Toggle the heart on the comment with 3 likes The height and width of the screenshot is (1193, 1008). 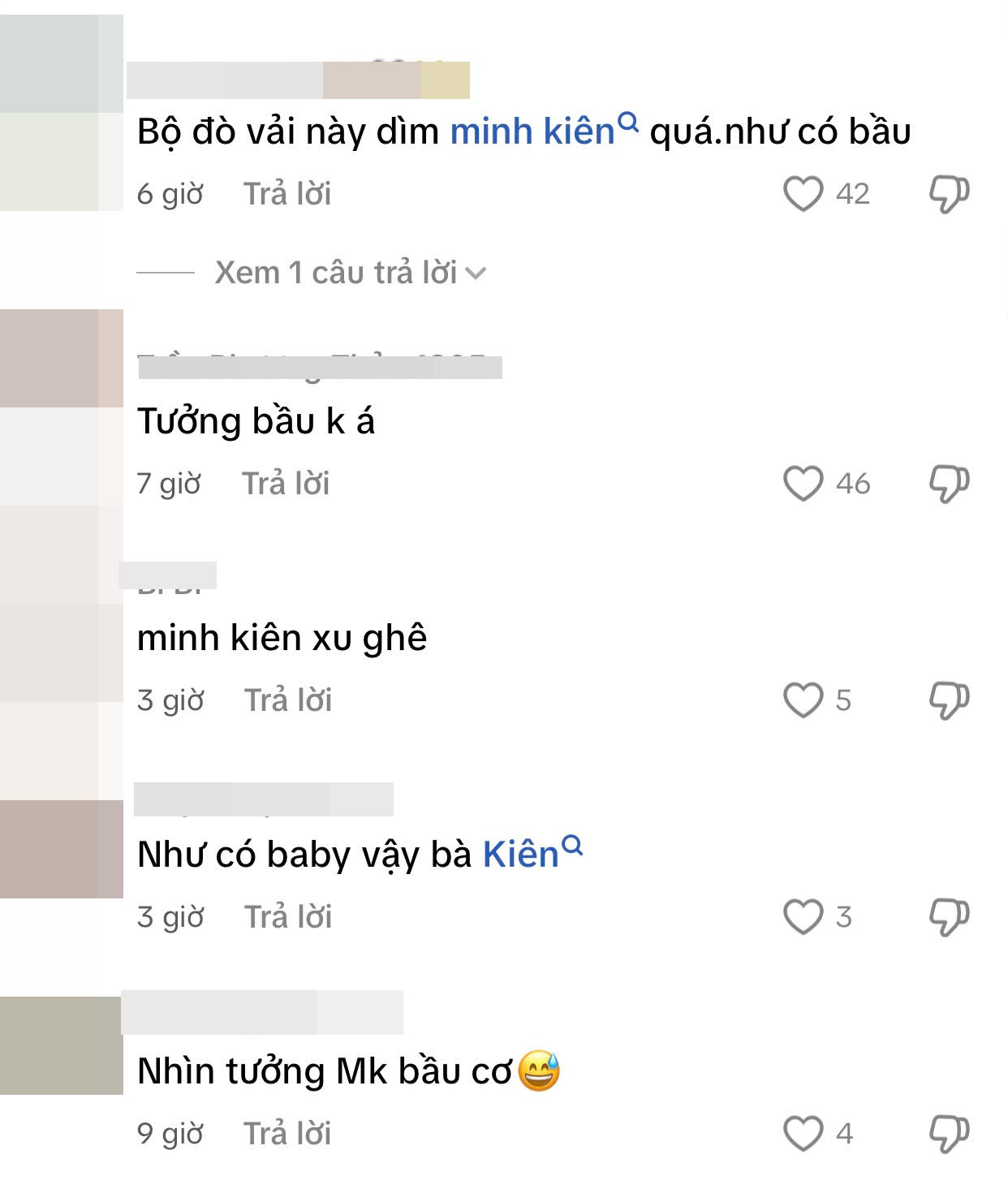point(804,917)
